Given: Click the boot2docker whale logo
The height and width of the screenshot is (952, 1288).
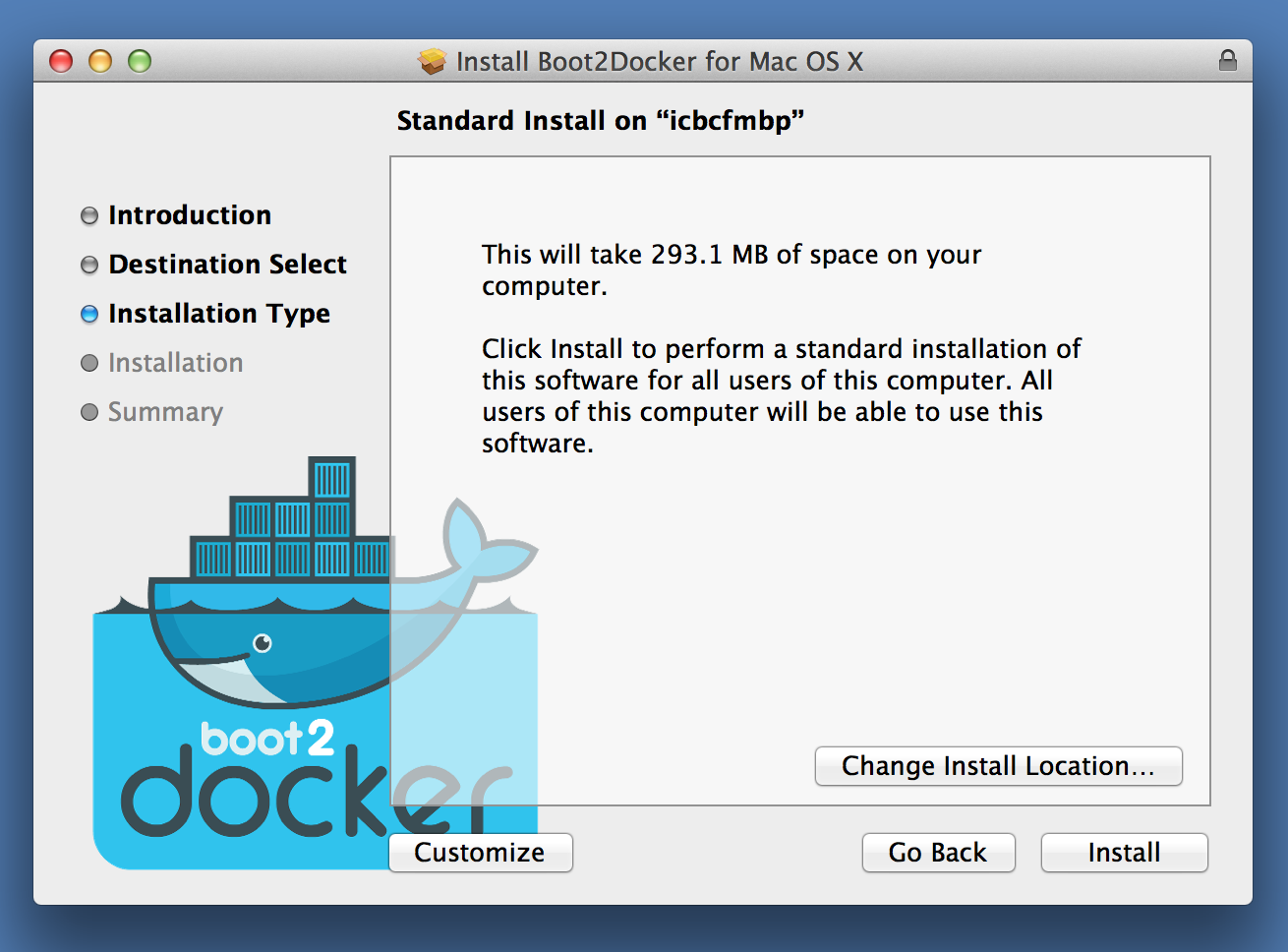Looking at the screenshot, I should tap(316, 663).
